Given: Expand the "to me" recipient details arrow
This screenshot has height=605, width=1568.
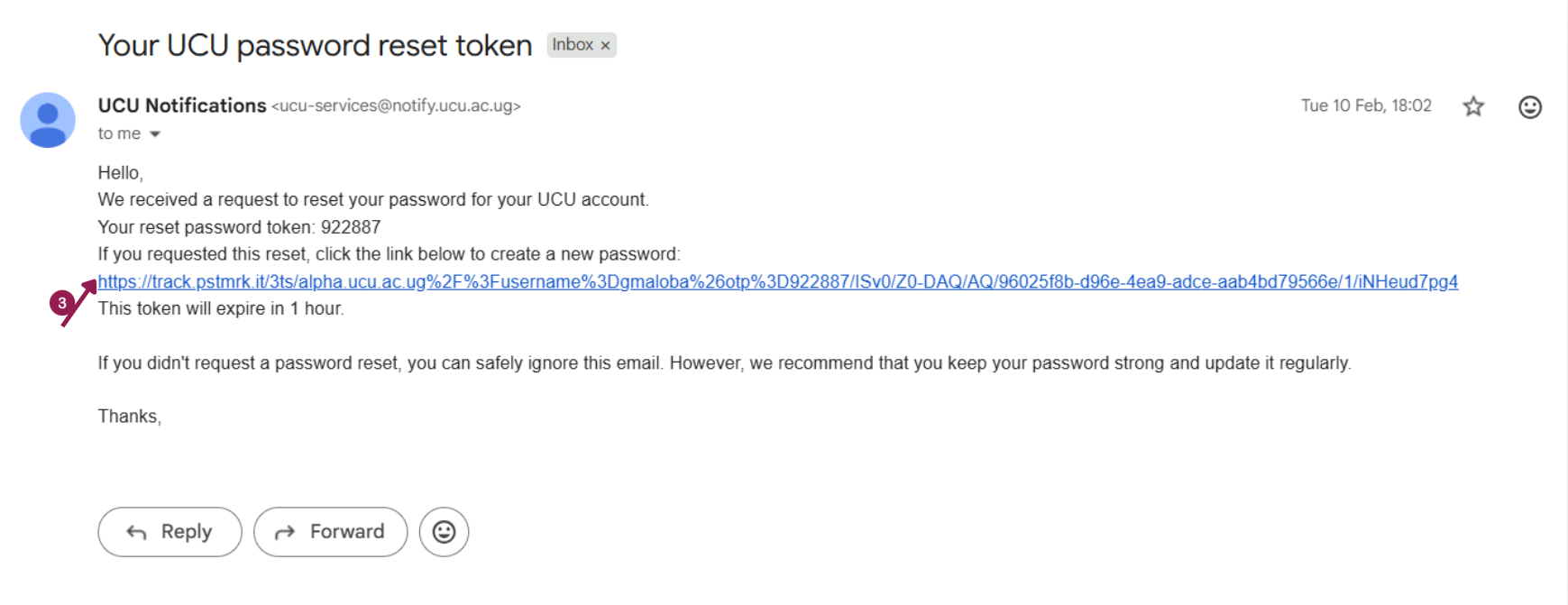Looking at the screenshot, I should point(155,134).
